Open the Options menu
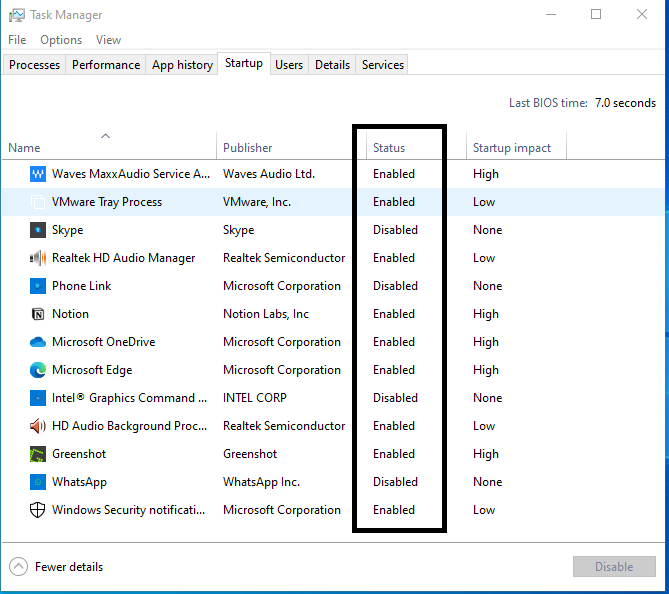The width and height of the screenshot is (669, 594). 61,40
